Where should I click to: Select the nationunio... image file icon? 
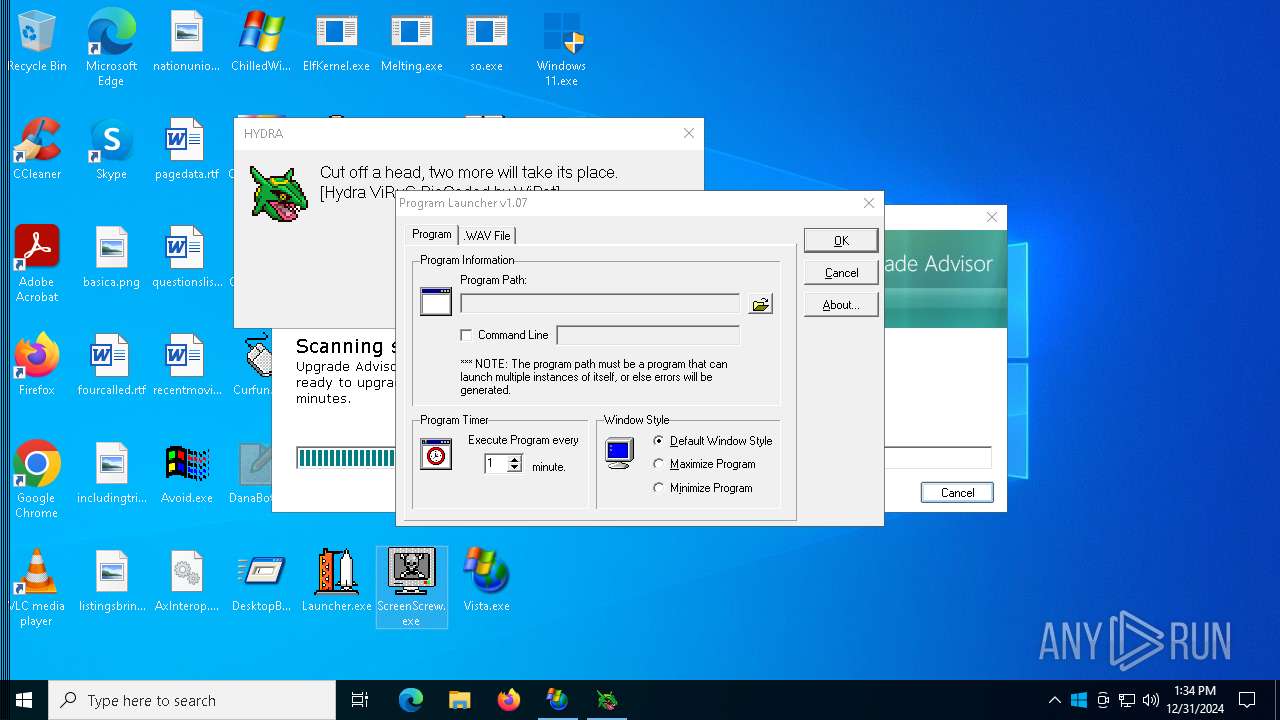point(186,42)
